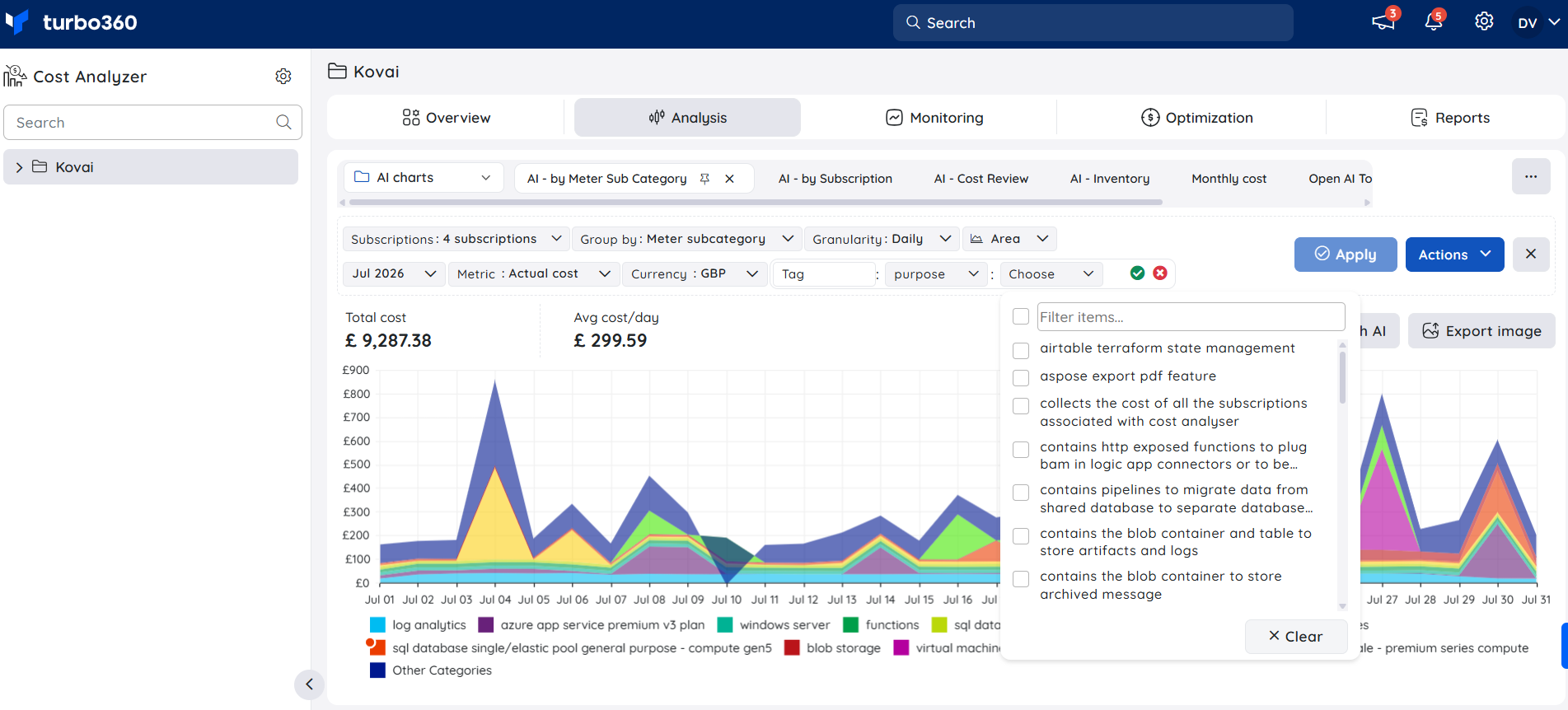Cancel the tag filter with red cross

tap(1160, 273)
